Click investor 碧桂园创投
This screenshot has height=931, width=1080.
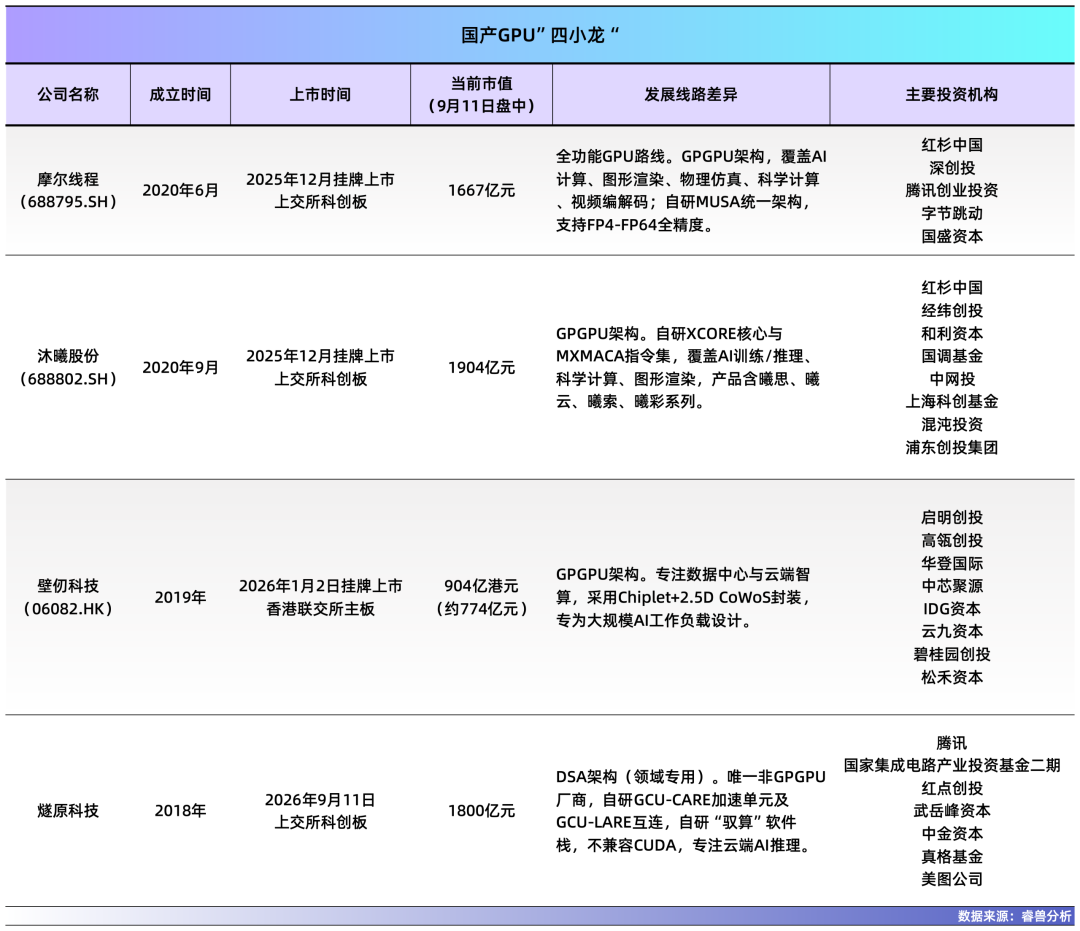point(952,654)
